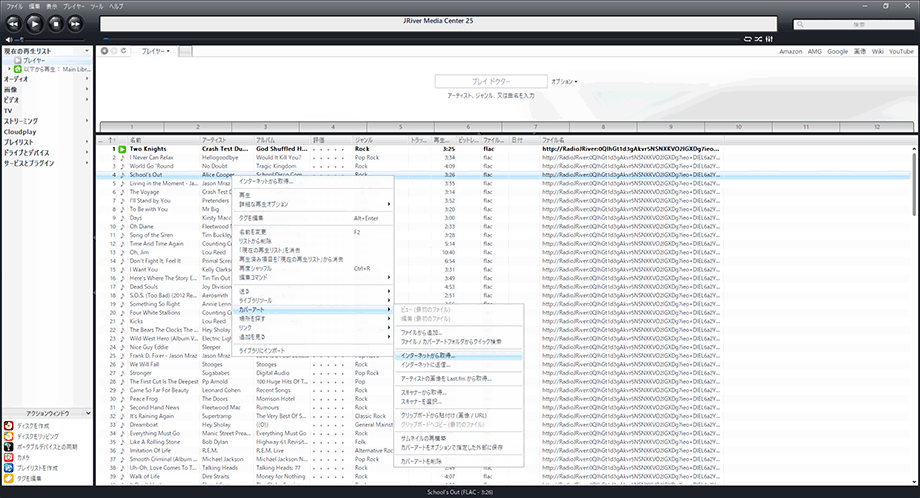Click the タグを編集 action icon
920x498 pixels.
(8, 477)
